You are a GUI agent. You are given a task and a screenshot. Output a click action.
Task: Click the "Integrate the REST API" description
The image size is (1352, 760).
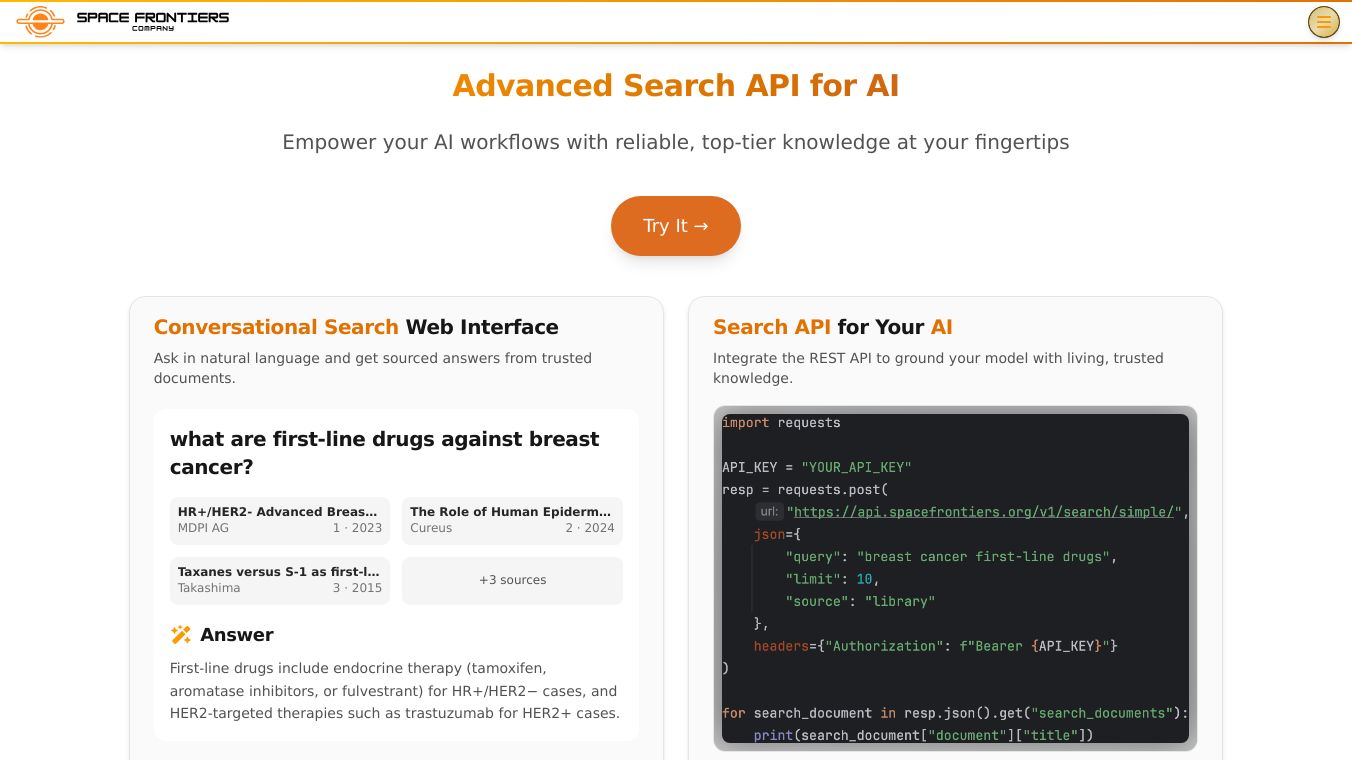click(938, 368)
